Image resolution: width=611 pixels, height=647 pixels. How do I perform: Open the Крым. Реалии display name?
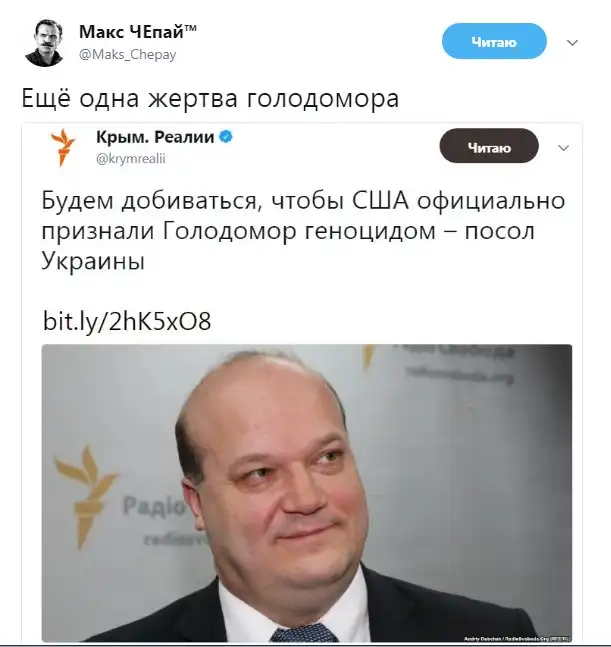click(x=155, y=137)
